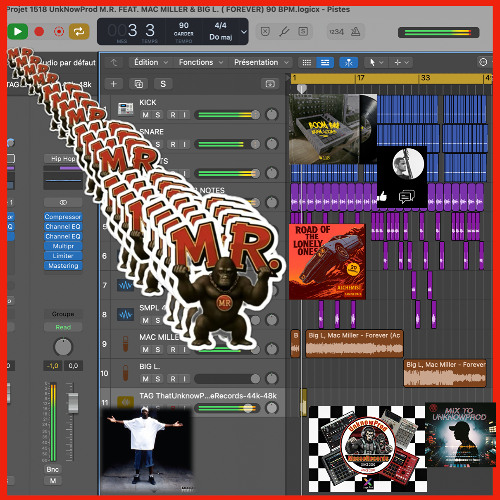Click the SMPL 4 track waveform icon
500x500 pixels.
[x=125, y=314]
